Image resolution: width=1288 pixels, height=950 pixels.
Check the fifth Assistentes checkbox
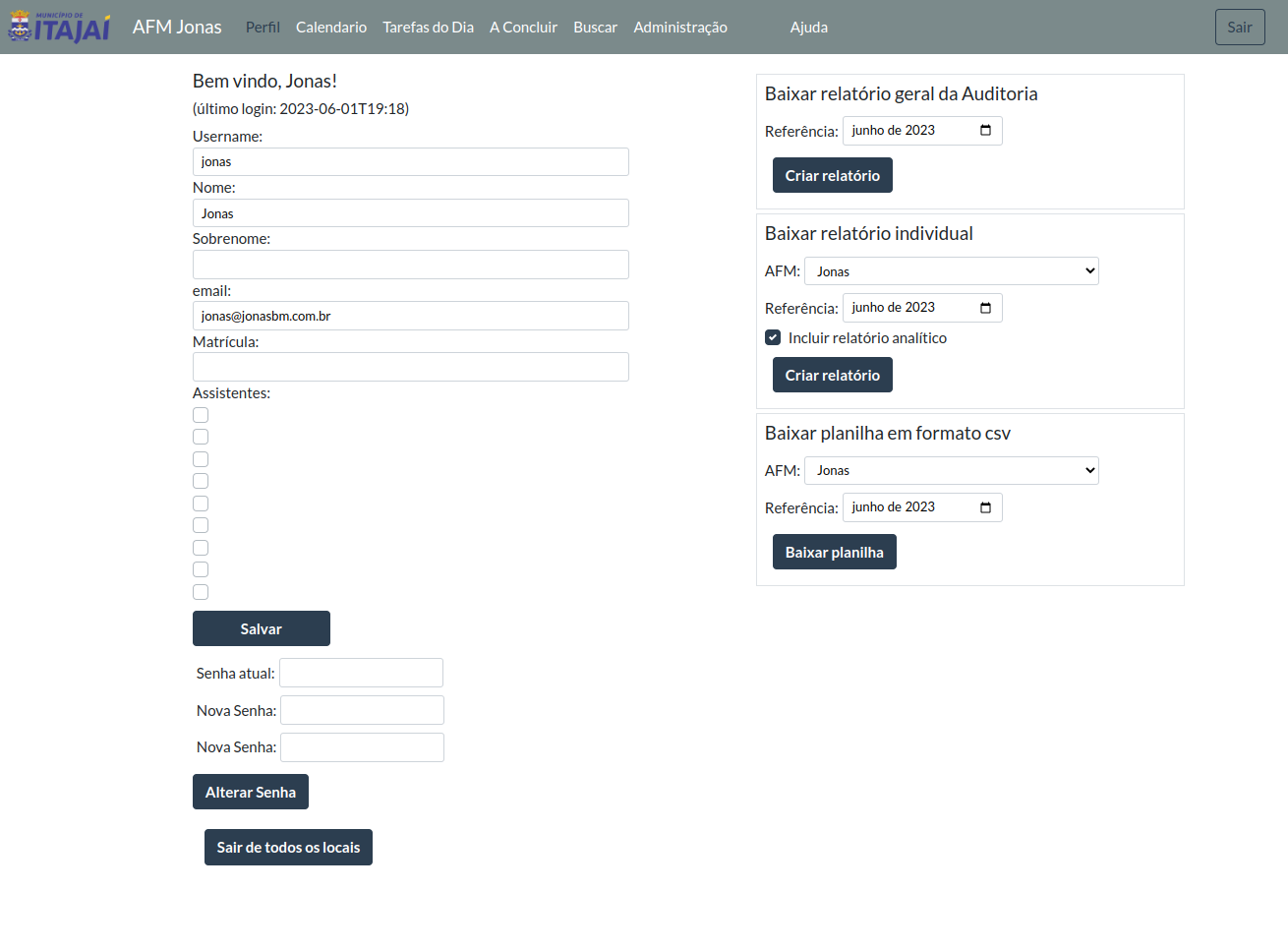pyautogui.click(x=201, y=504)
